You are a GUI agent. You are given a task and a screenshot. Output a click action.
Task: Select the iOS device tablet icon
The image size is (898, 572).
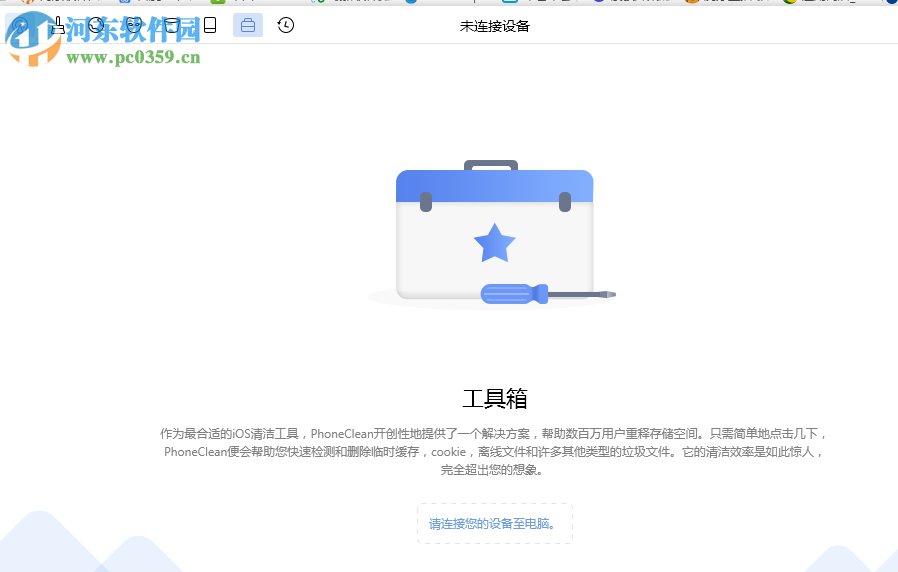coord(210,25)
